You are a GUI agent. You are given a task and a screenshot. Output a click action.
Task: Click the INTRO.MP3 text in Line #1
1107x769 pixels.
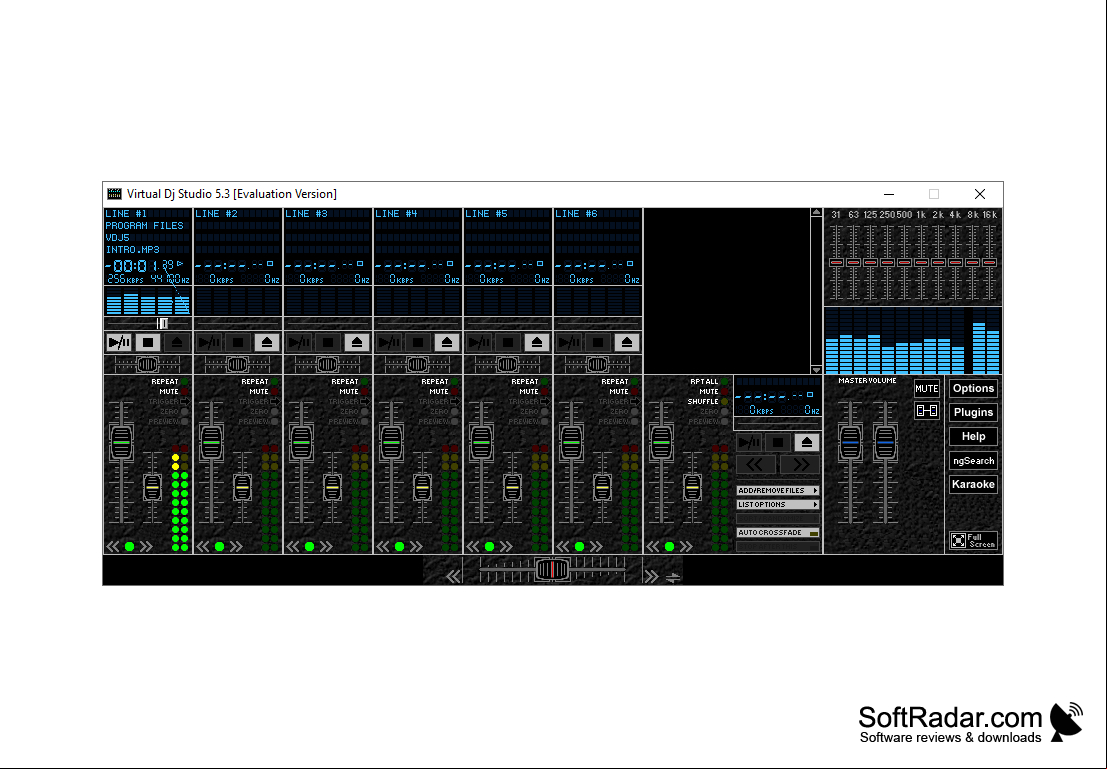point(133,250)
